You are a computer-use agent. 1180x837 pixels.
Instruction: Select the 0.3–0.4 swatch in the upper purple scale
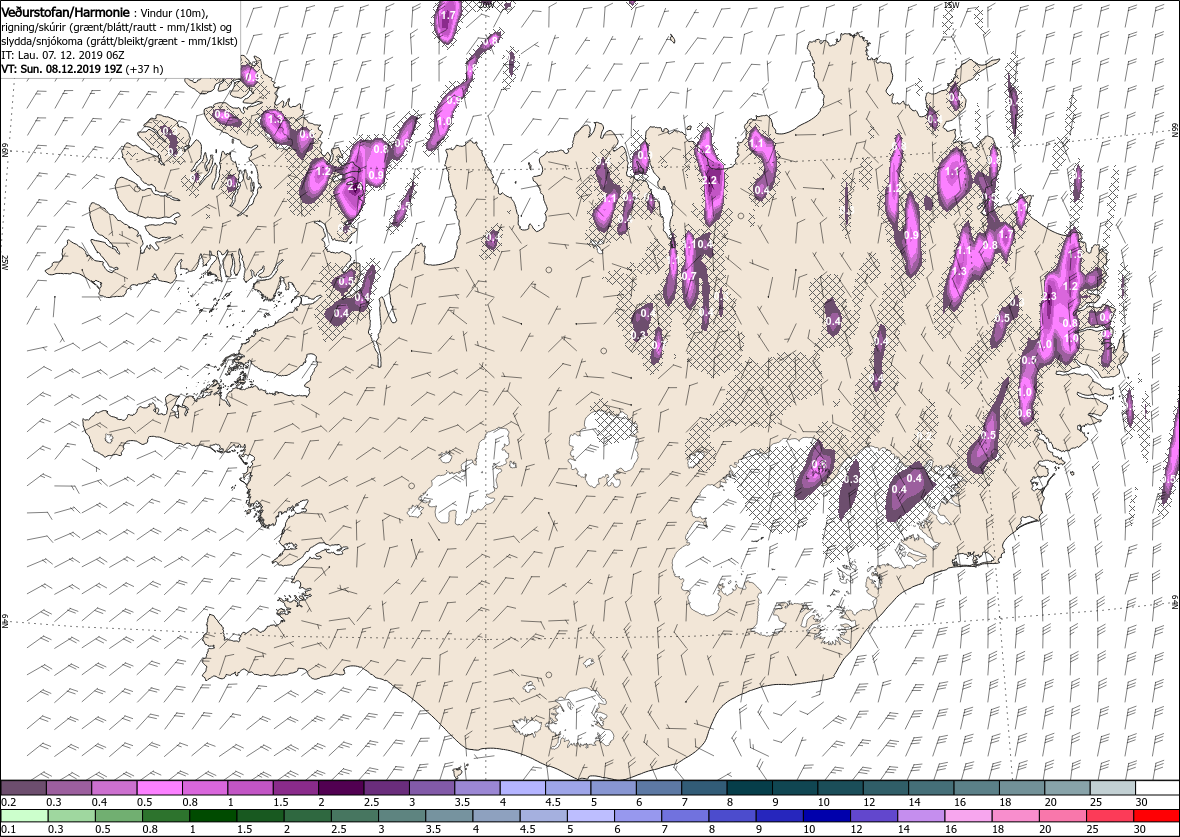(69, 787)
